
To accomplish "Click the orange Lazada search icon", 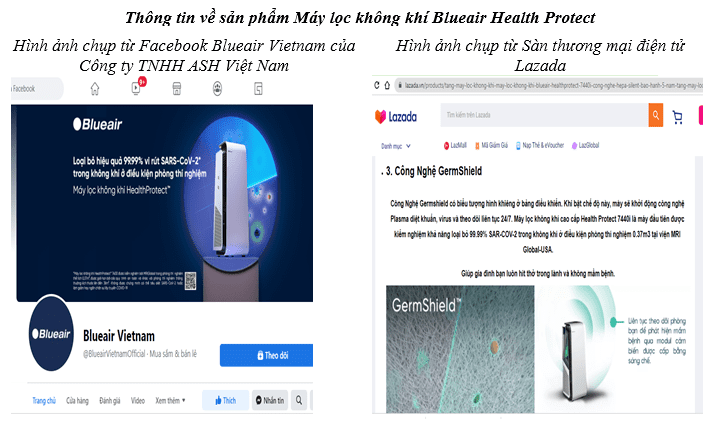I will [656, 115].
